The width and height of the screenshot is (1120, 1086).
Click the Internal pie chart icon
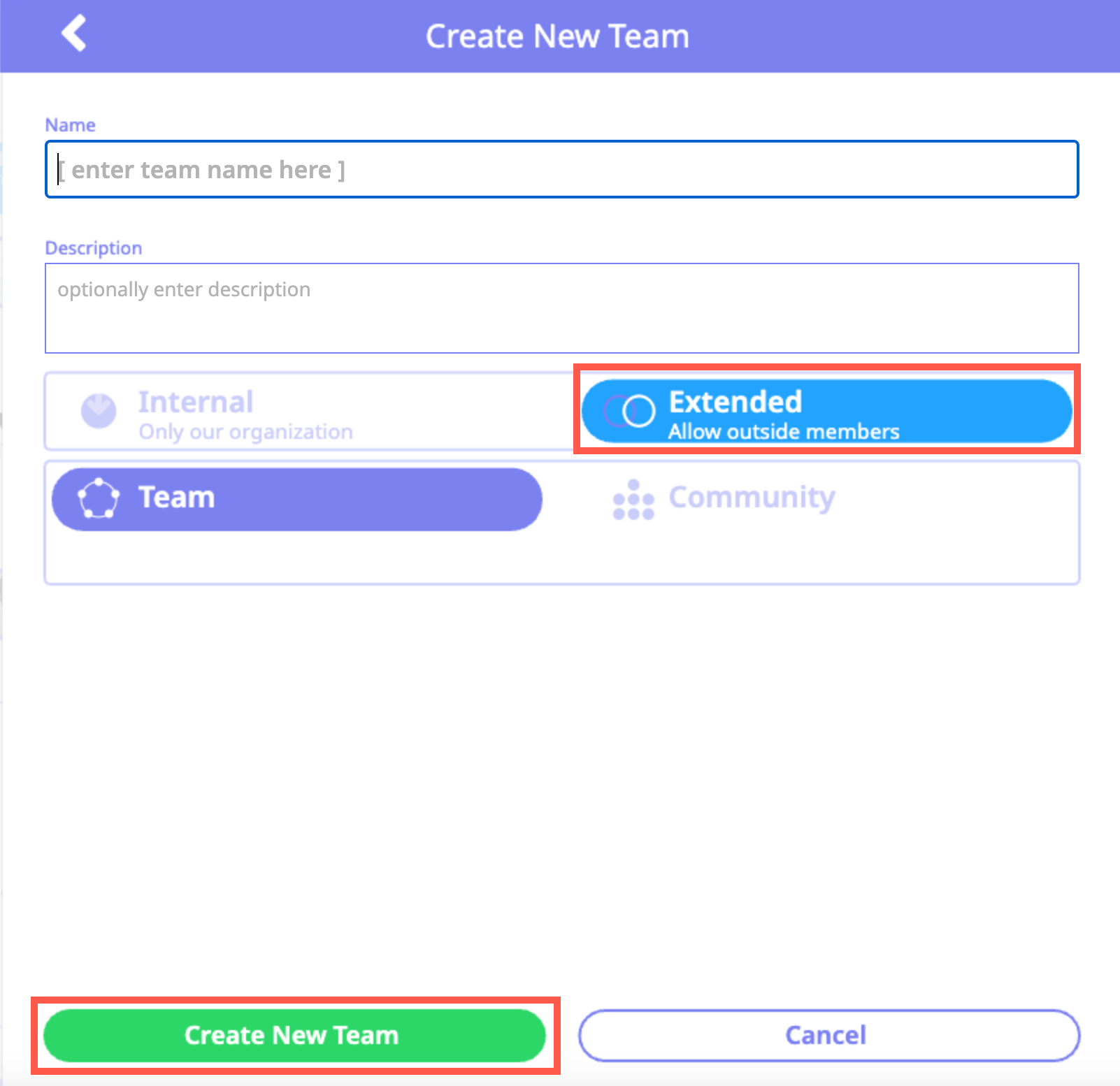pos(99,411)
